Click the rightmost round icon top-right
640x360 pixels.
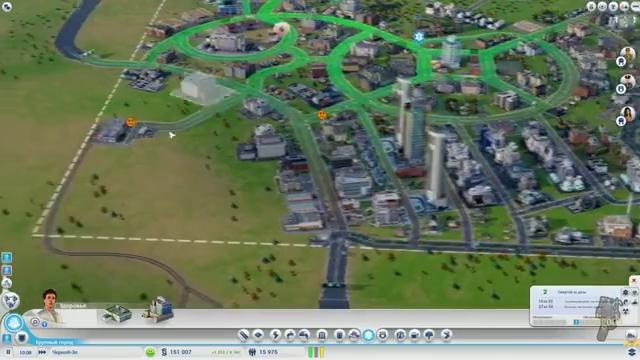(636, 7)
